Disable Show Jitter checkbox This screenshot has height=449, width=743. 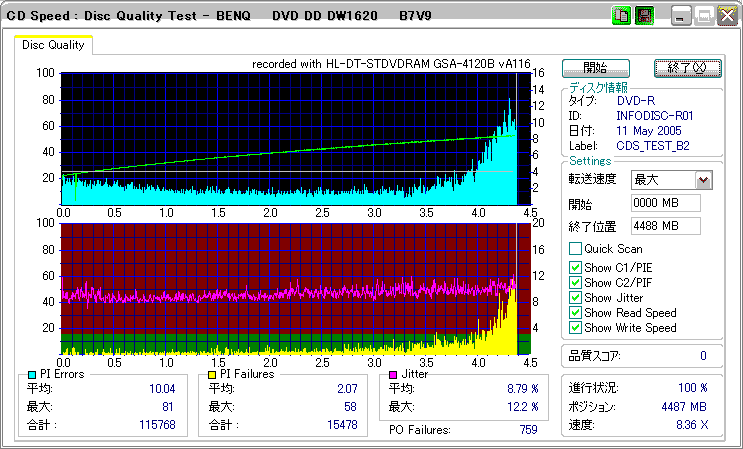click(575, 298)
